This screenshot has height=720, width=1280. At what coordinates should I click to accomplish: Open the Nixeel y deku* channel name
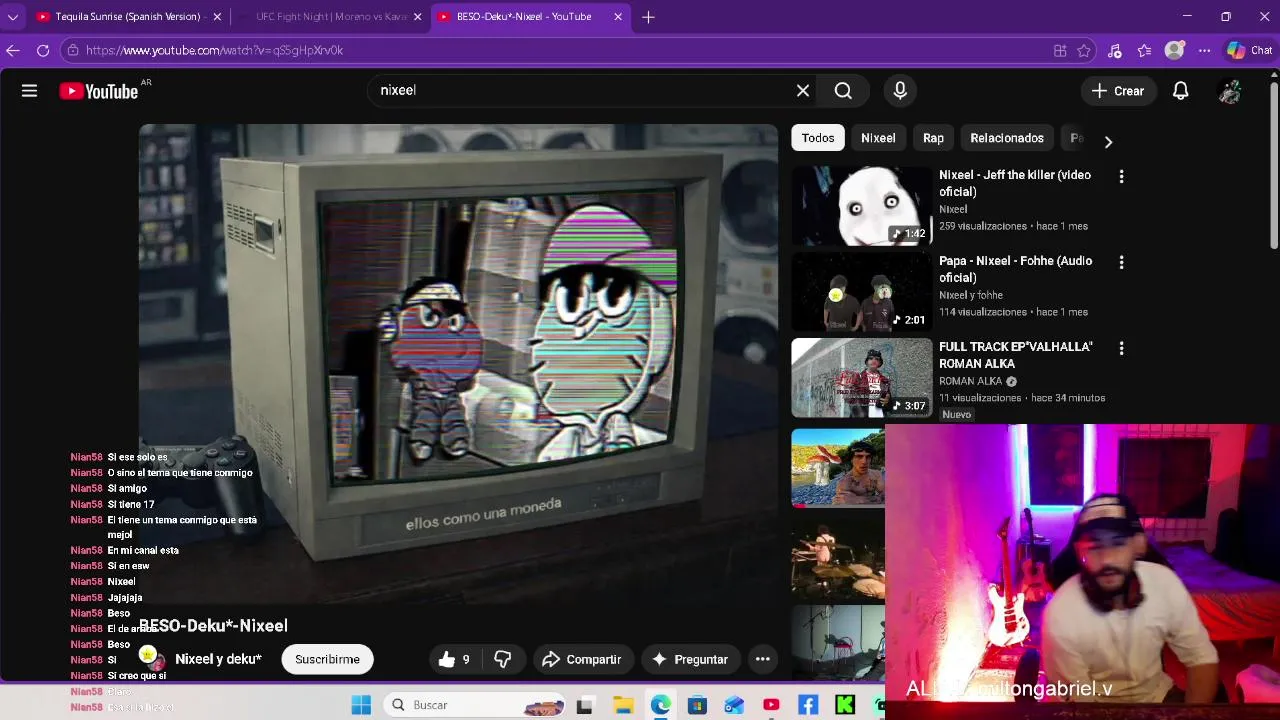tap(218, 659)
